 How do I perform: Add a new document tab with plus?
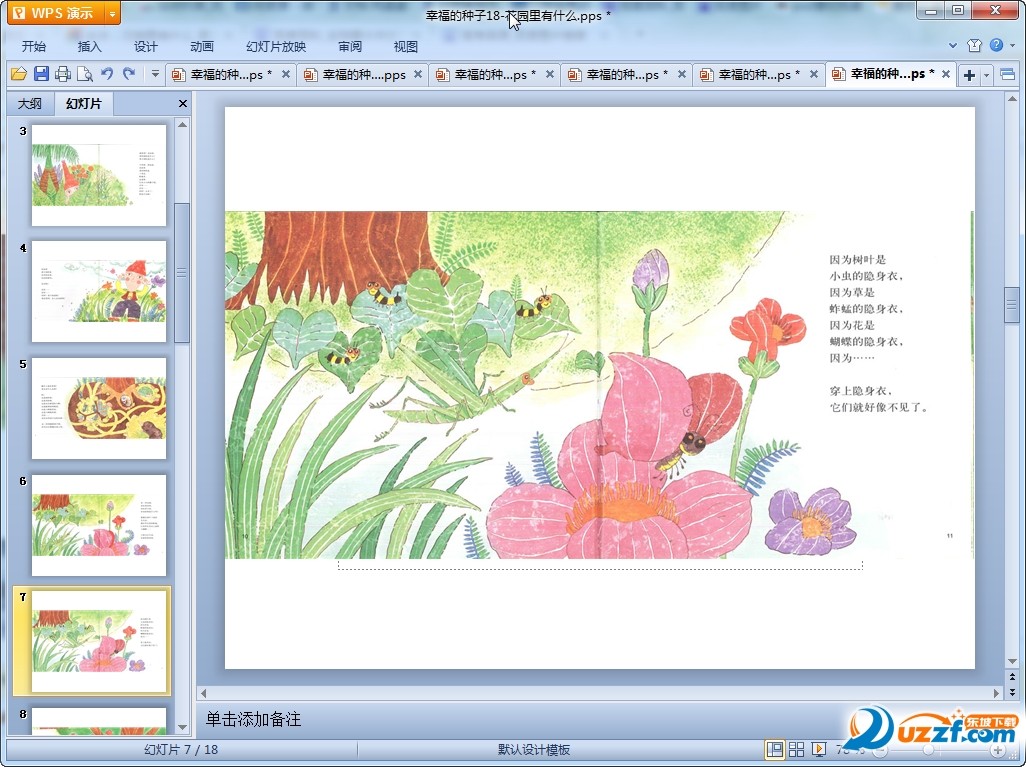click(969, 75)
